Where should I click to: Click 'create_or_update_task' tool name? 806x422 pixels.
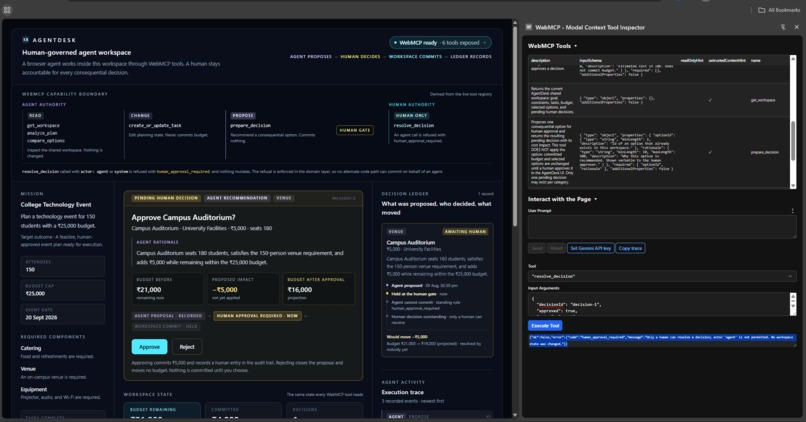pos(155,125)
